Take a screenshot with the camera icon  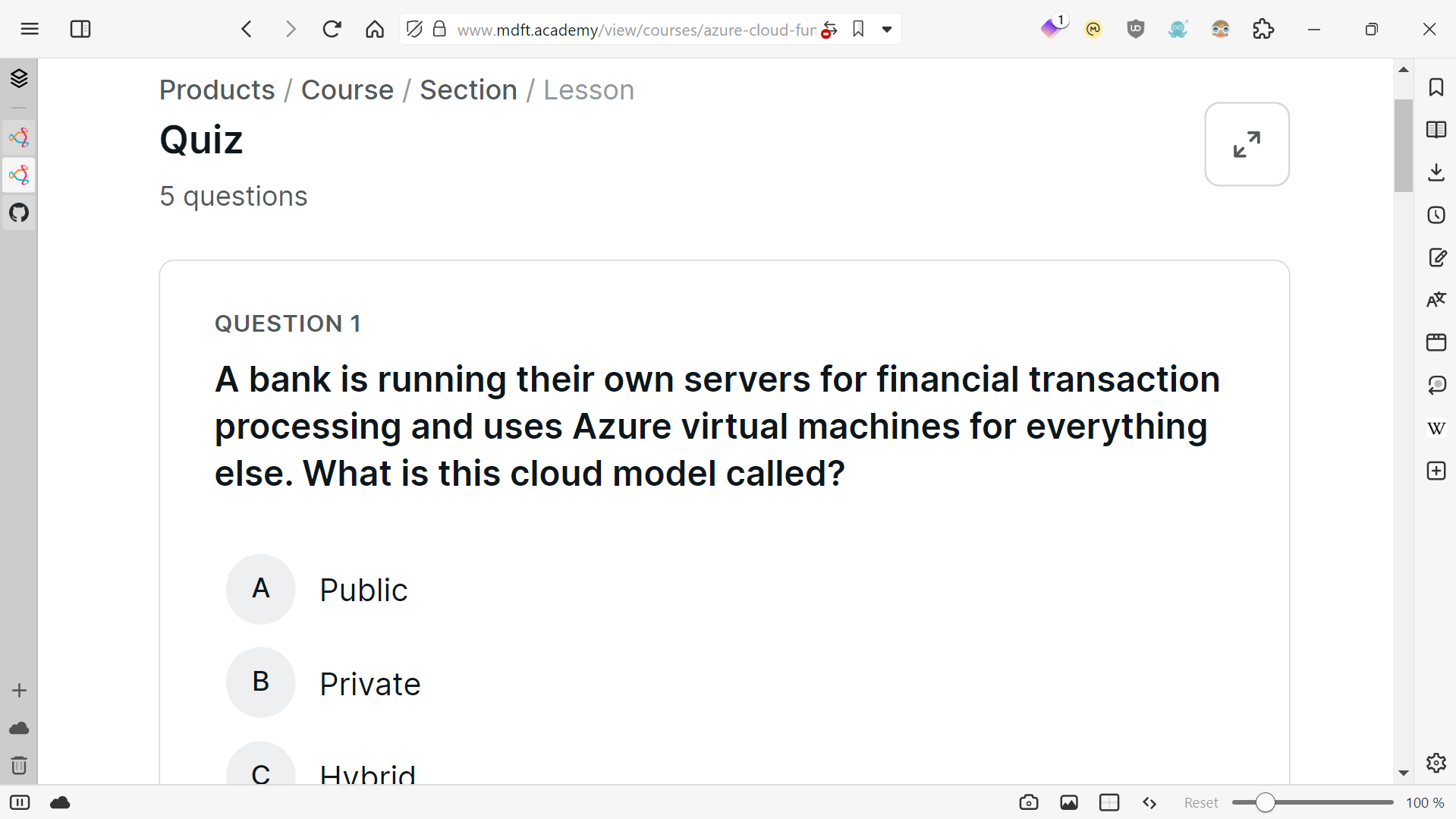pos(1029,802)
